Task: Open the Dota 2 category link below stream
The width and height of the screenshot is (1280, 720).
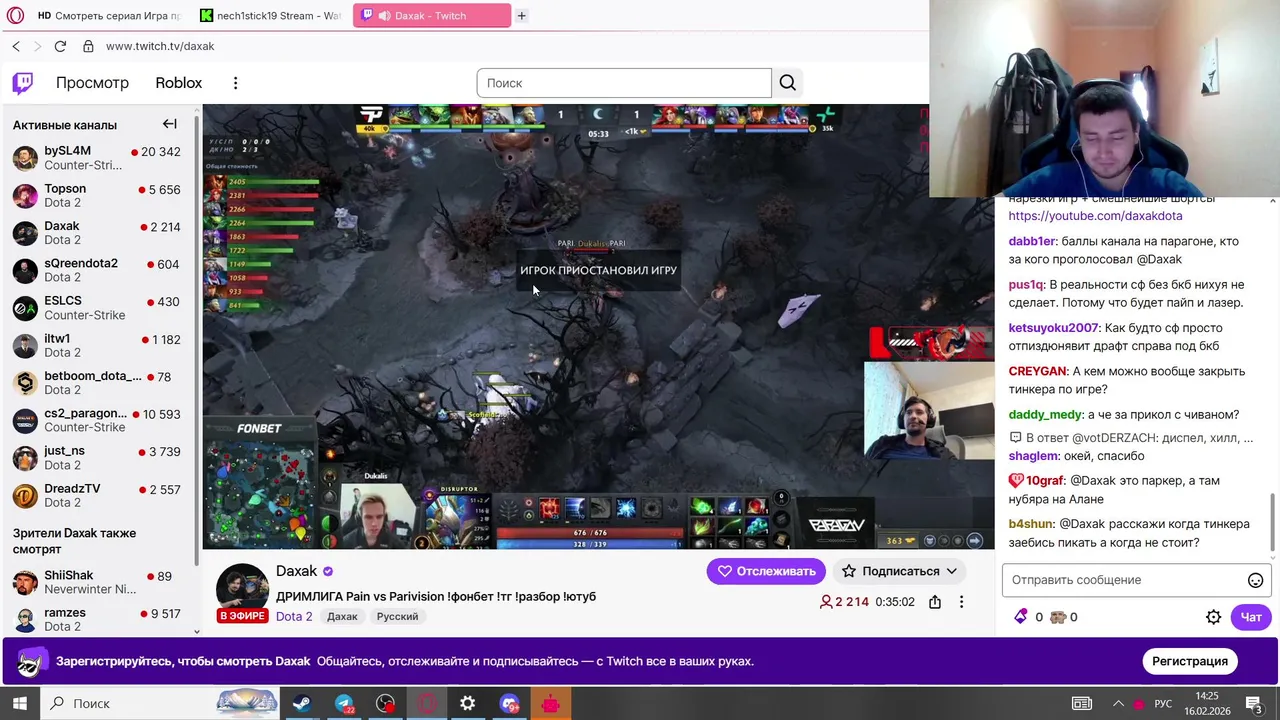Action: click(x=294, y=616)
